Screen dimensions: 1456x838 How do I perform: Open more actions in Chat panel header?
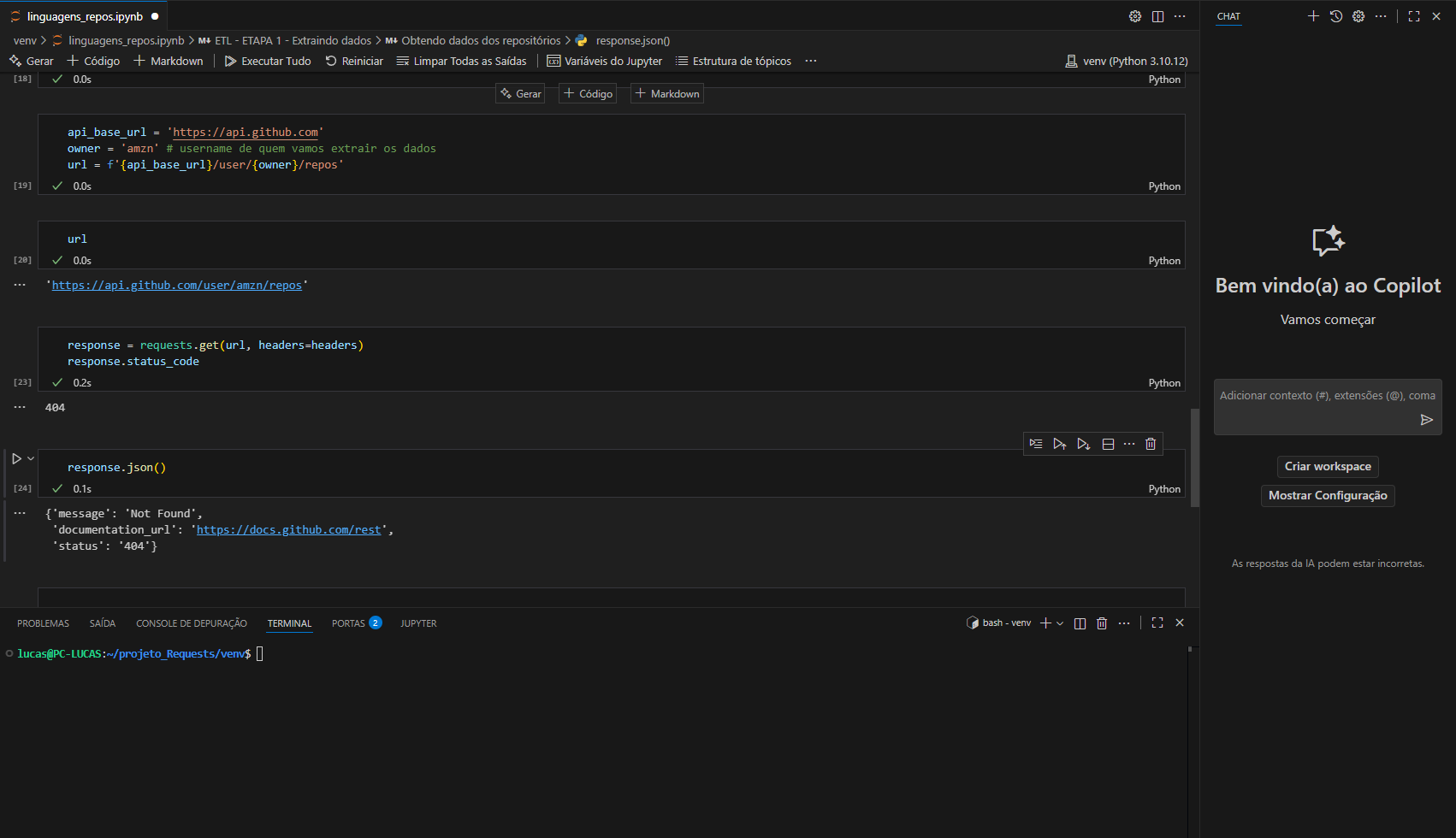[1381, 16]
